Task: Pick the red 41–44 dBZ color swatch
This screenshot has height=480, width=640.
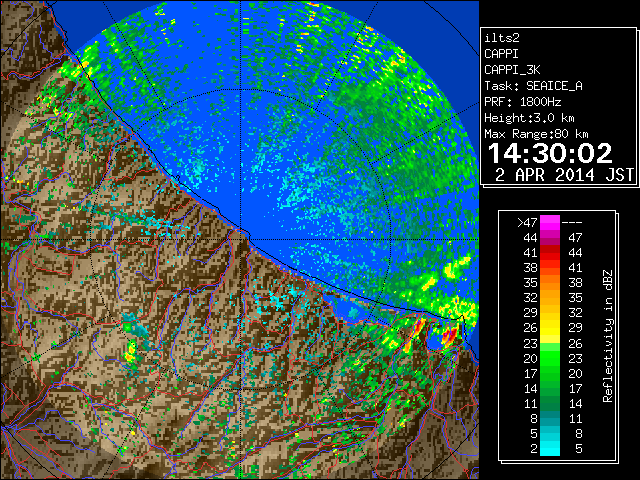Action: pos(550,253)
